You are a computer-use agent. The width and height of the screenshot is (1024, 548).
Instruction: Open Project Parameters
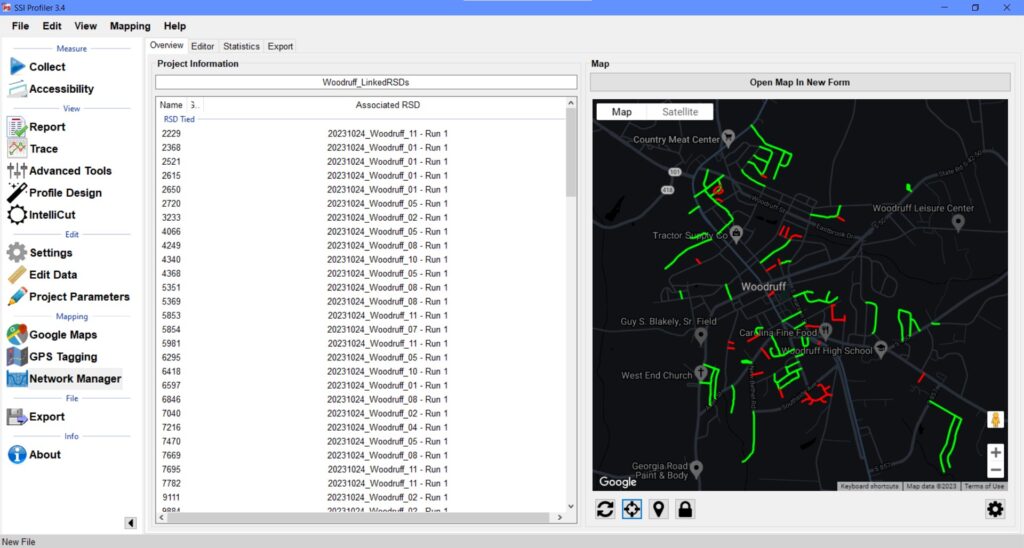(69, 297)
